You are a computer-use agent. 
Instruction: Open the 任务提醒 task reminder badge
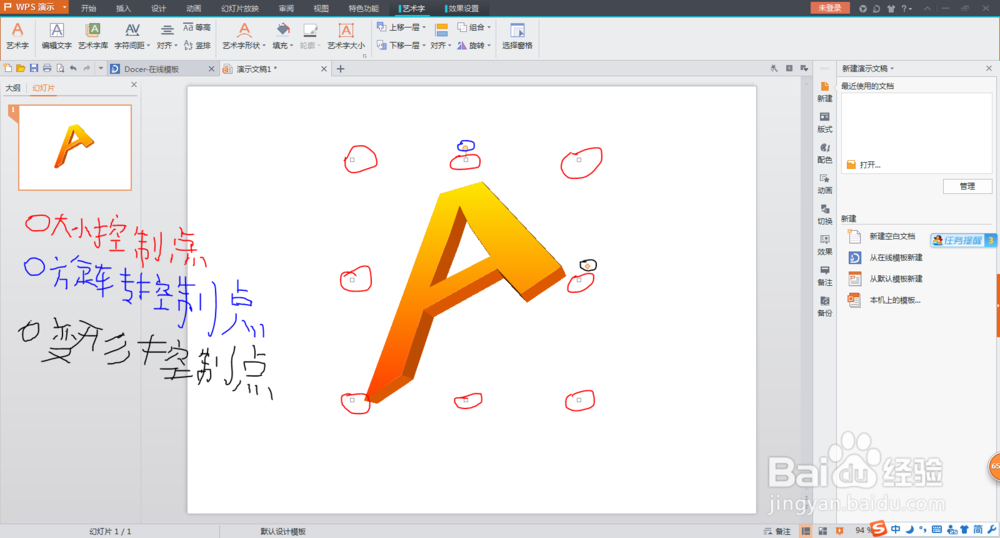(962, 240)
